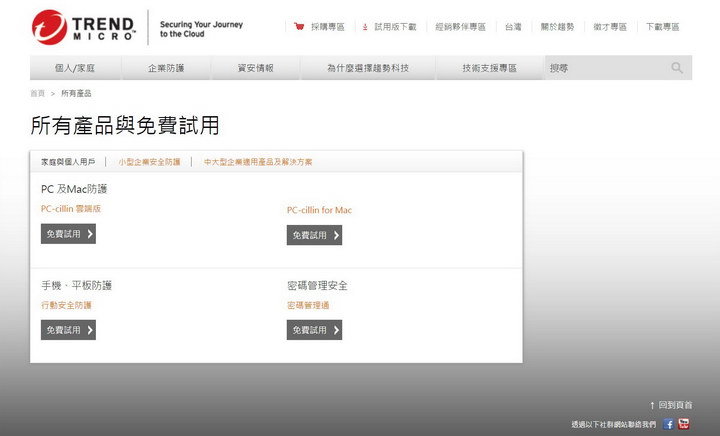Click 免費試用 button under 密碼管理通
The height and width of the screenshot is (436, 720).
coord(314,330)
